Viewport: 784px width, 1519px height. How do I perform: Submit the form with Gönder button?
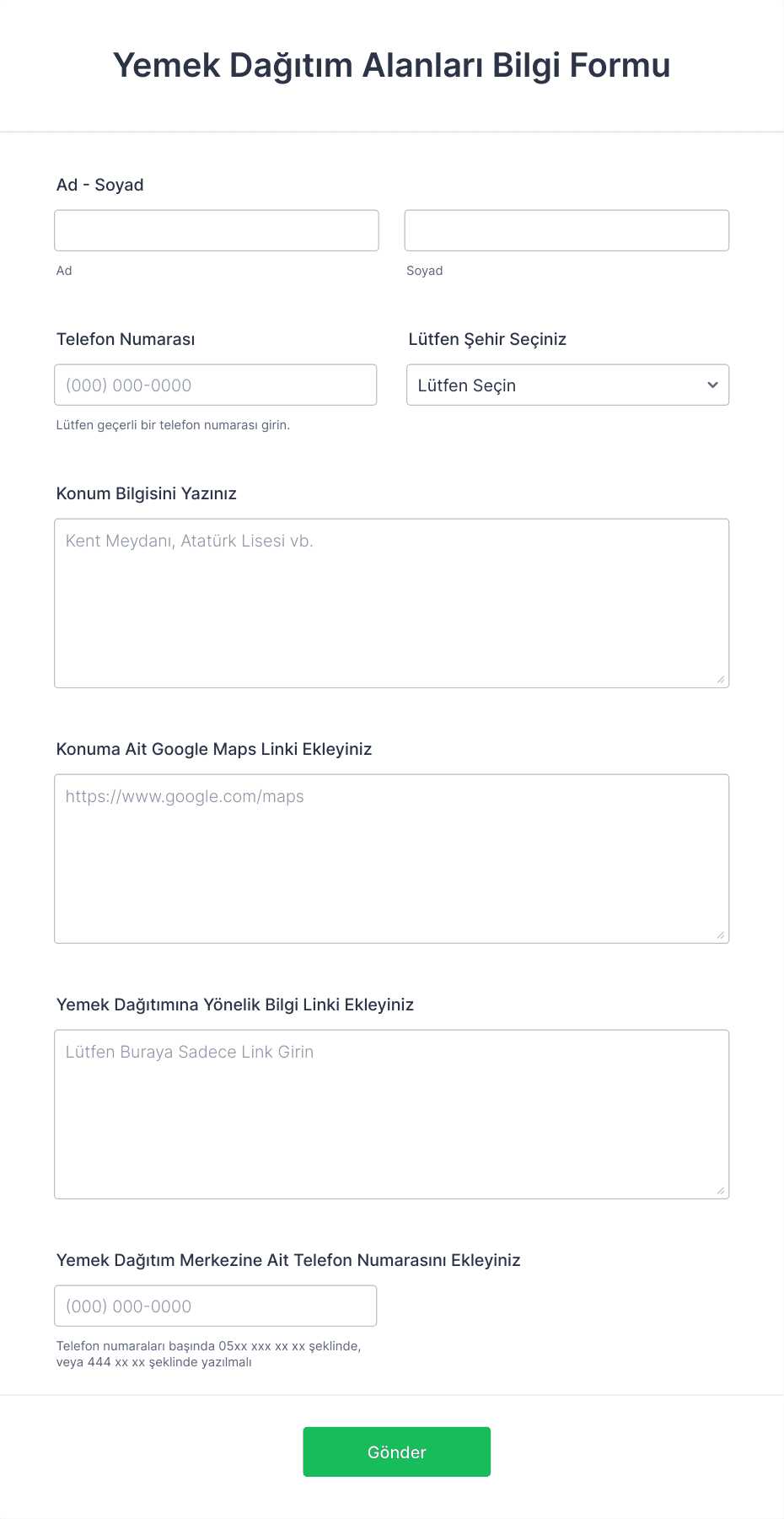click(x=397, y=1452)
